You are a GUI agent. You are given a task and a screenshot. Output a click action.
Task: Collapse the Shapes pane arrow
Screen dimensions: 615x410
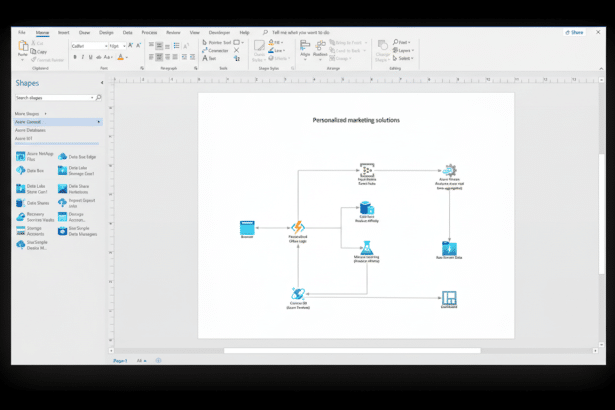(x=102, y=83)
